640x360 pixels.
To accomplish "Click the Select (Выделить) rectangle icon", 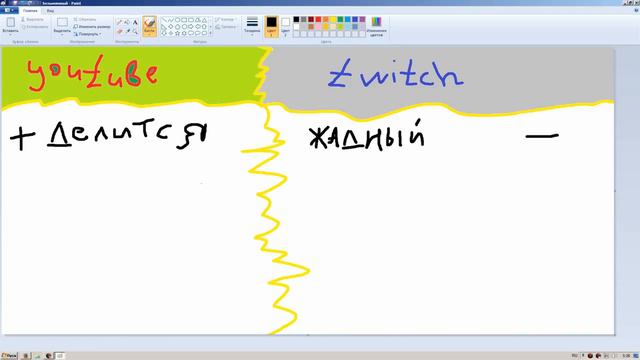I will click(62, 22).
